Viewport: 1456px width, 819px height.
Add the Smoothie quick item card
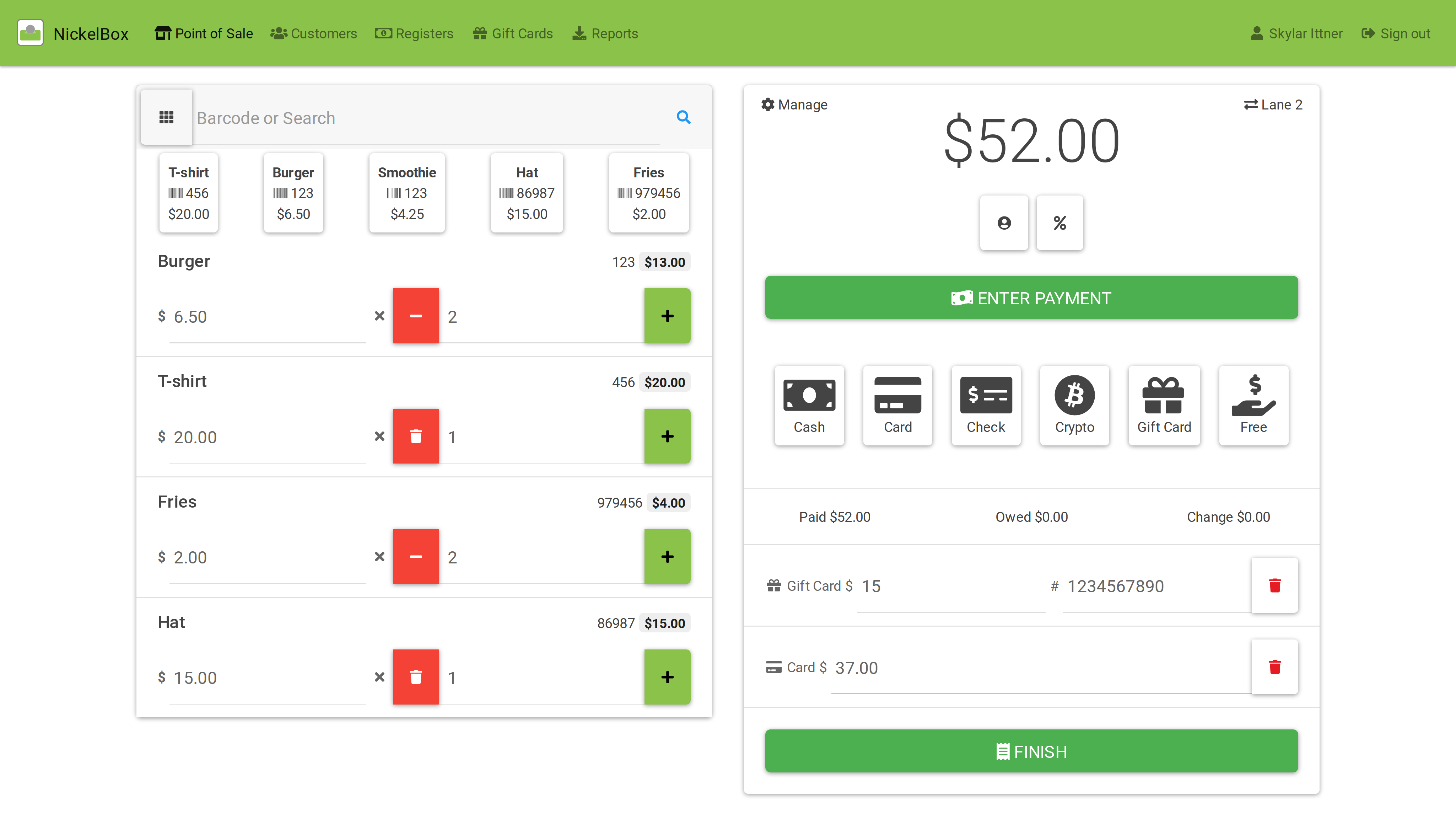coord(407,193)
